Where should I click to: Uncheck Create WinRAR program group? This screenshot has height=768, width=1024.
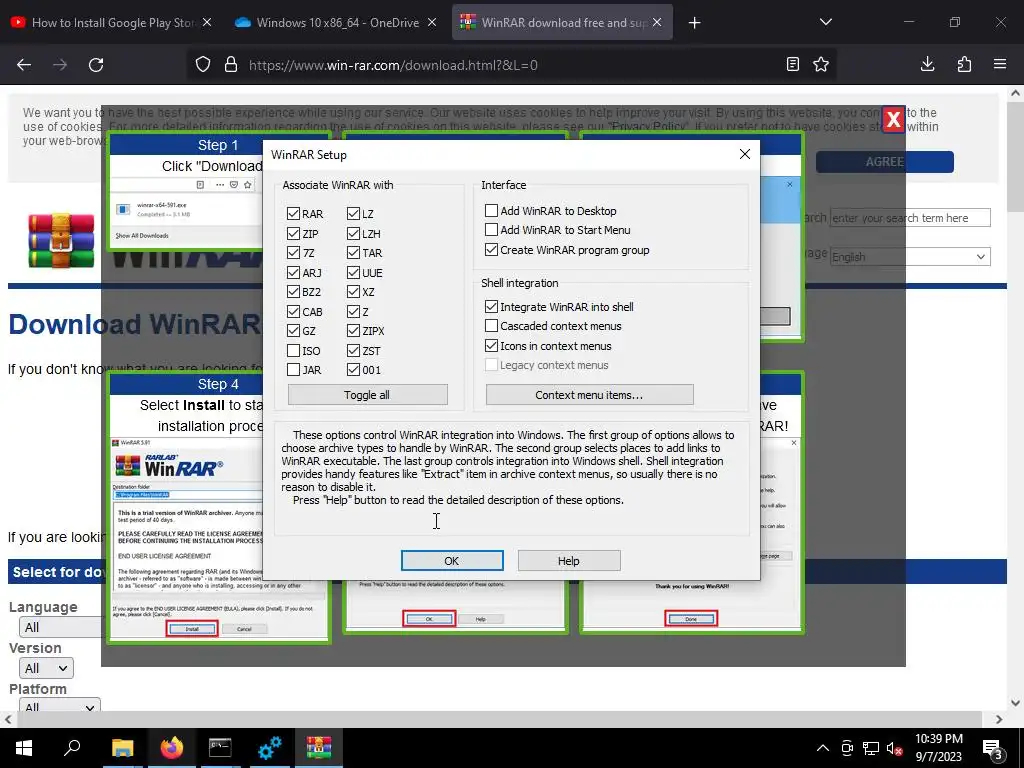pos(491,249)
